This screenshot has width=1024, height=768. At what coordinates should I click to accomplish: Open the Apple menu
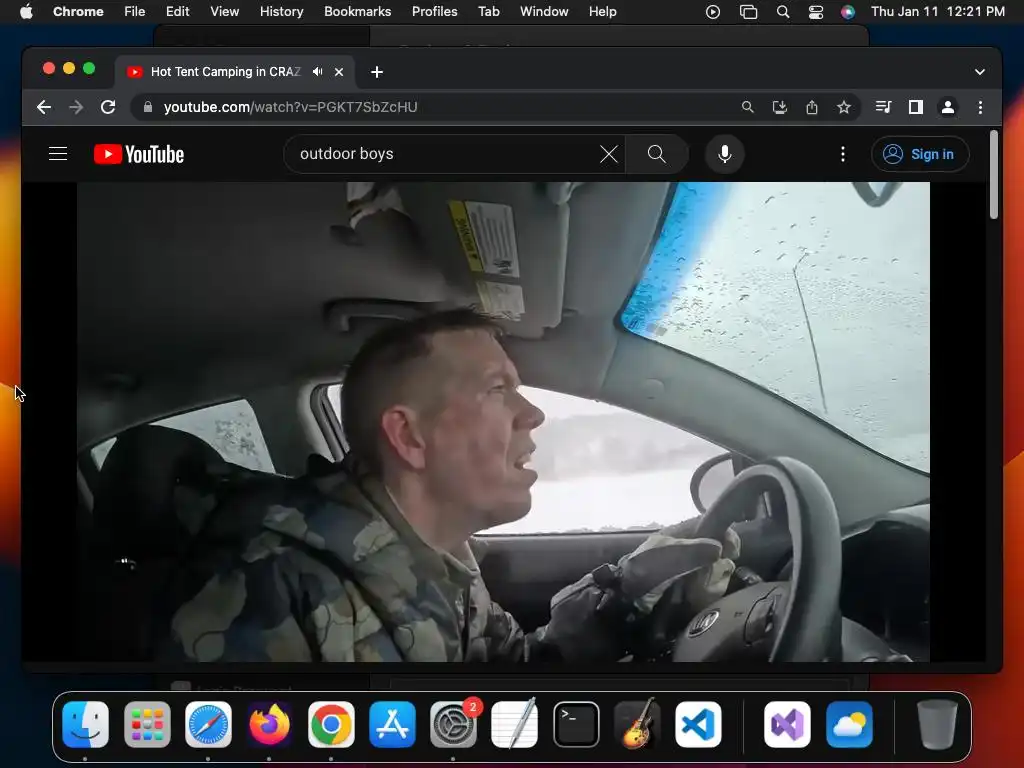pos(26,12)
